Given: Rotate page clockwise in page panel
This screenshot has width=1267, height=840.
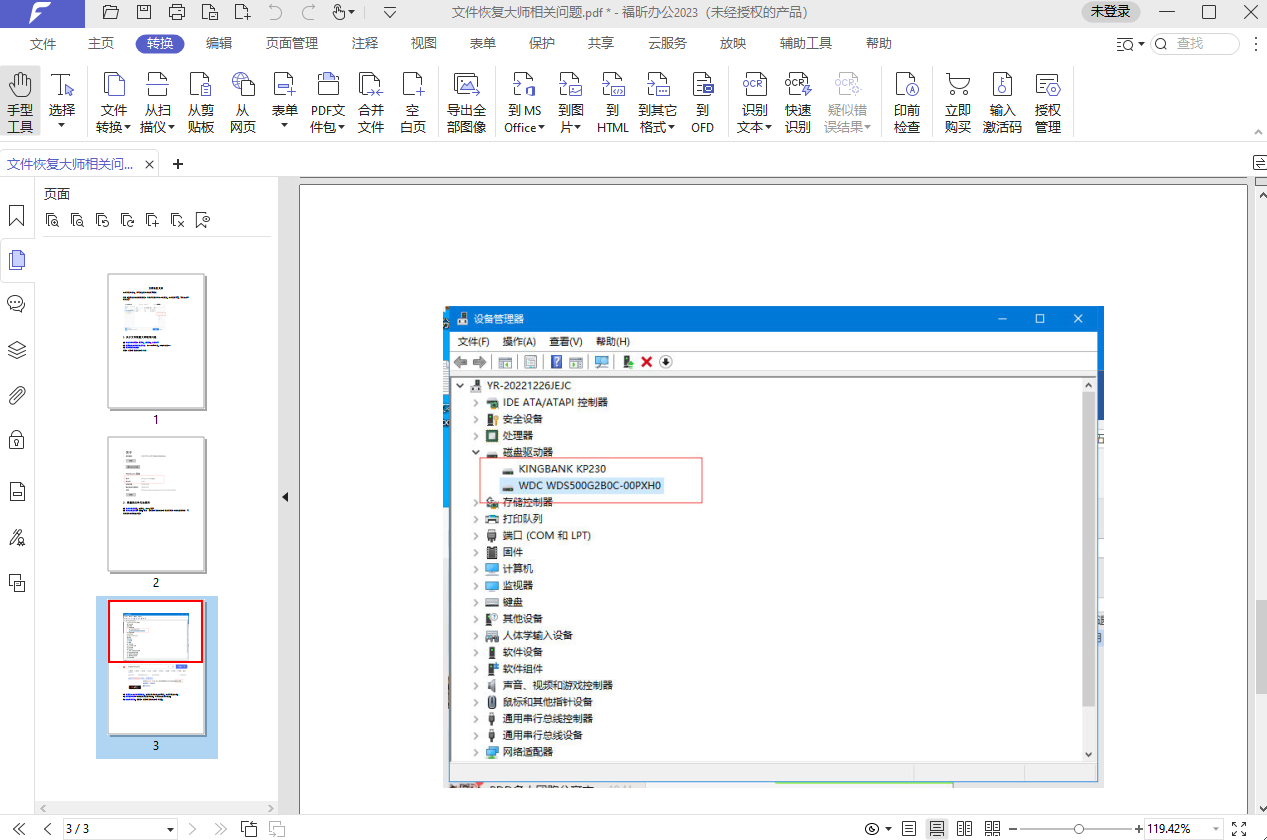Looking at the screenshot, I should (127, 220).
